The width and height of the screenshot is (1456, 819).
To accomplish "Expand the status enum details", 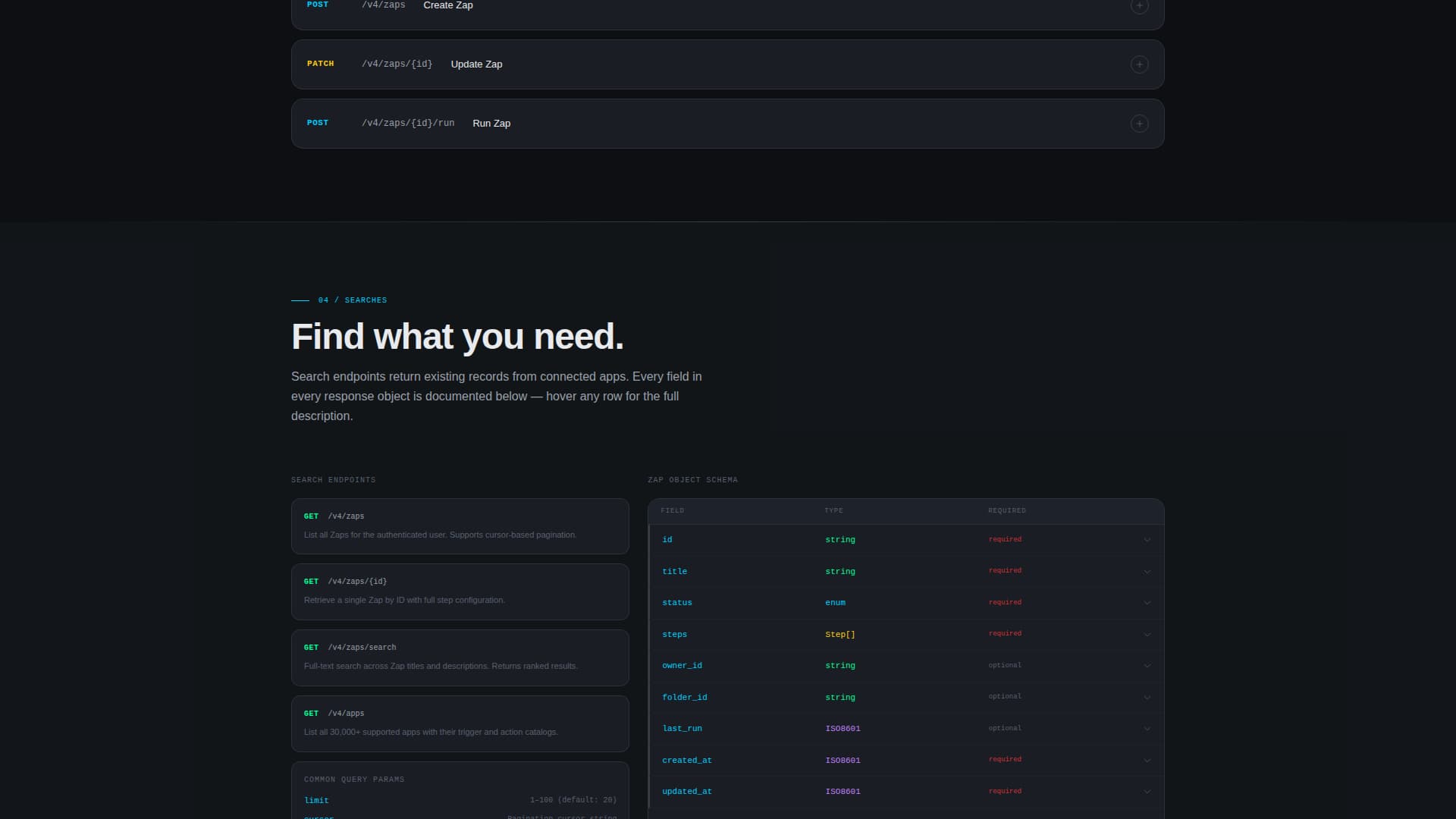I will coord(1147,603).
